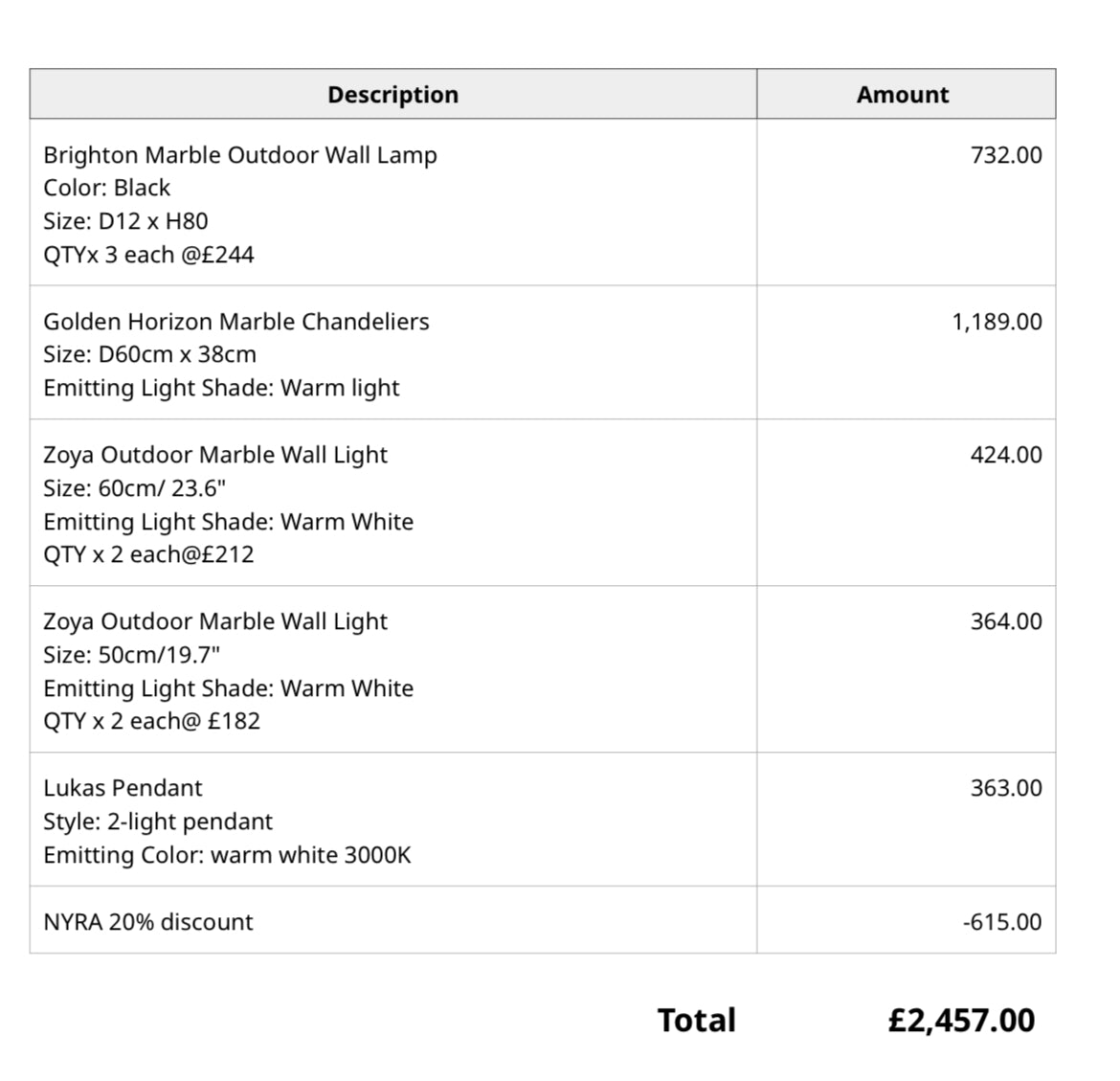1120x1081 pixels.
Task: Click the QTY x 2 each@£212 text
Action: pos(148,554)
